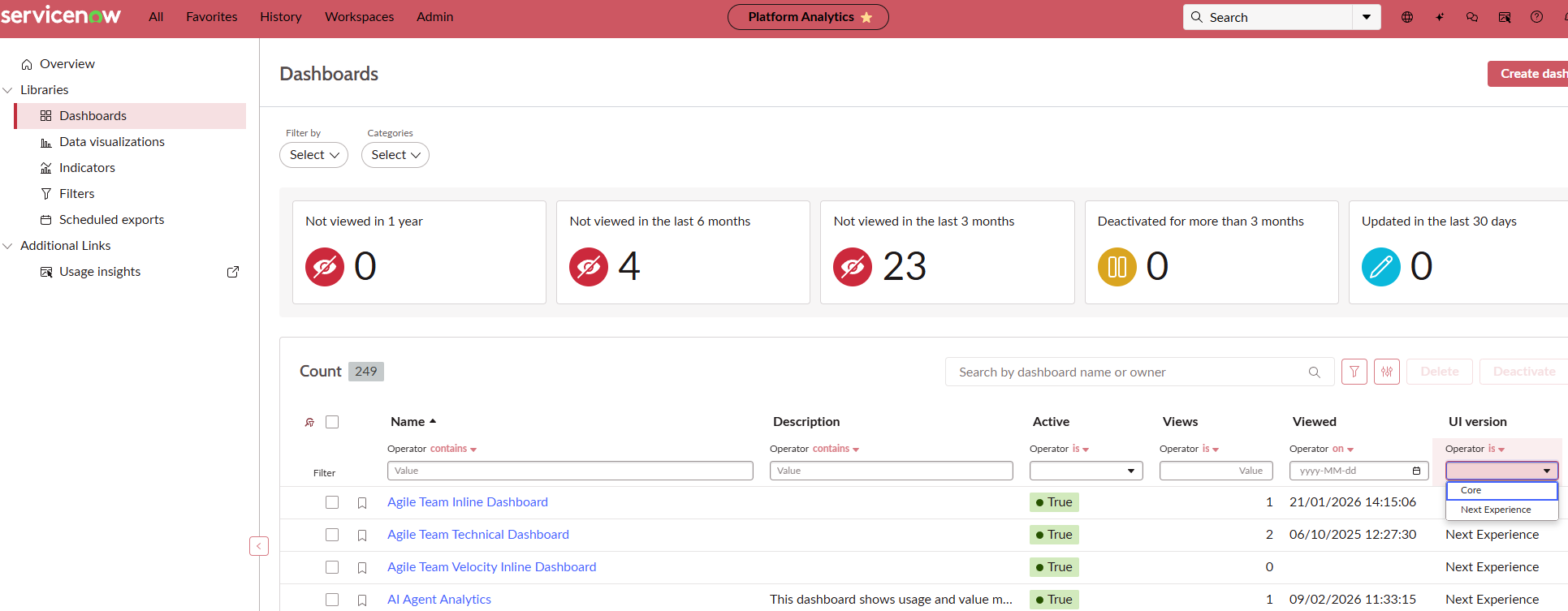The width and height of the screenshot is (1568, 611).
Task: Open the chat conversations icon
Action: [1472, 17]
